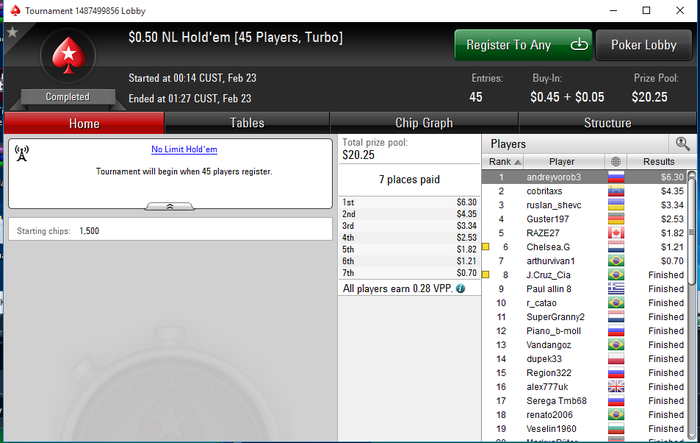Click the Poker Lobby button
Screen dimensions: 700x443
click(x=644, y=45)
